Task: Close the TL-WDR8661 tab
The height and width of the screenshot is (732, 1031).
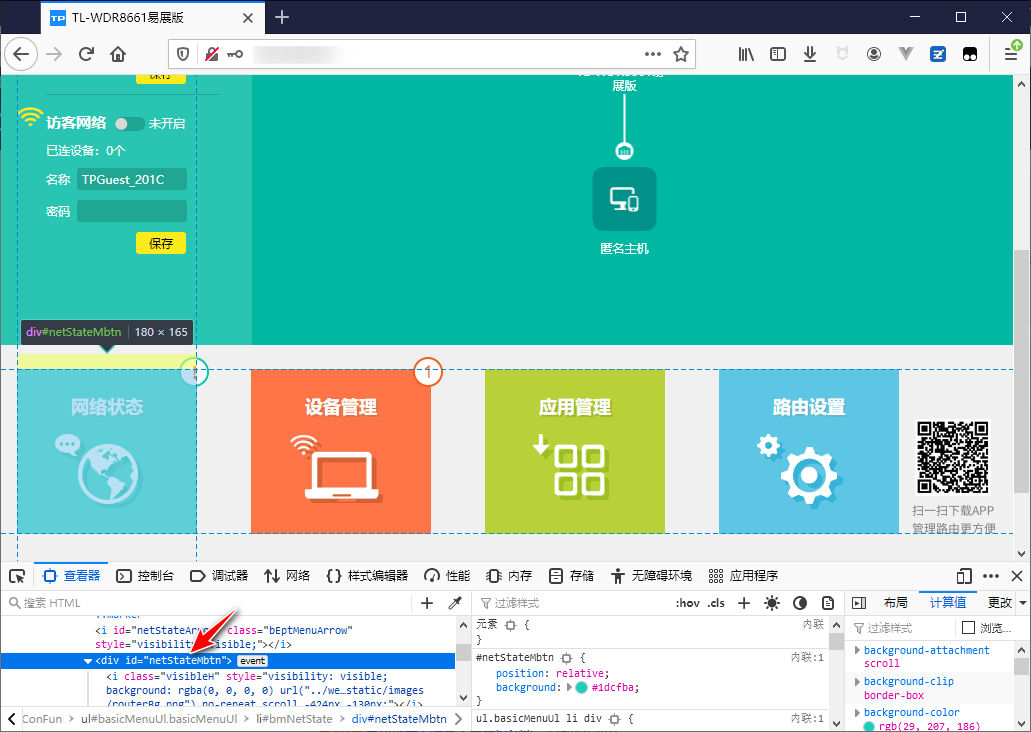Action: tap(248, 18)
